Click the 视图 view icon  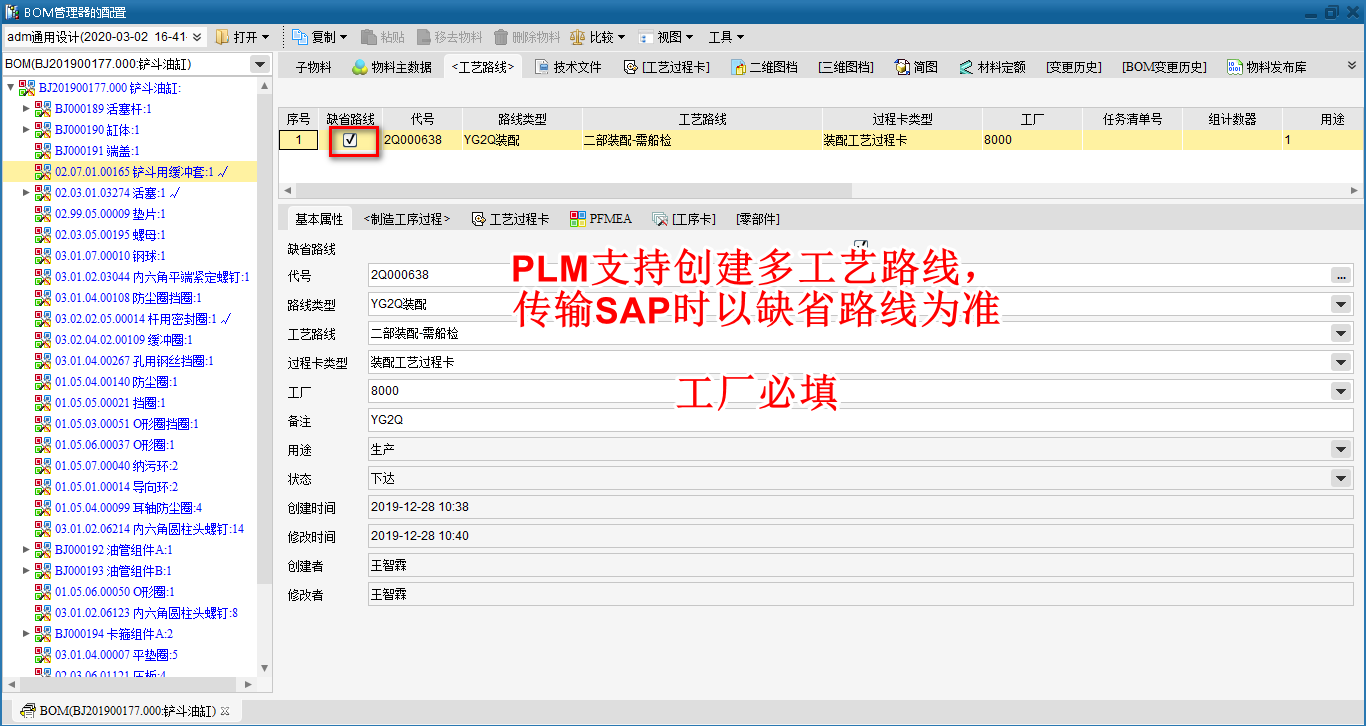click(646, 37)
